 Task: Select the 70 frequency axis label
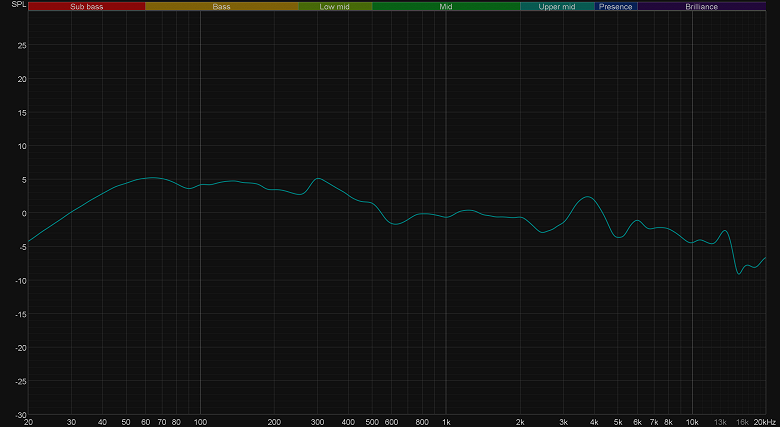click(162, 422)
